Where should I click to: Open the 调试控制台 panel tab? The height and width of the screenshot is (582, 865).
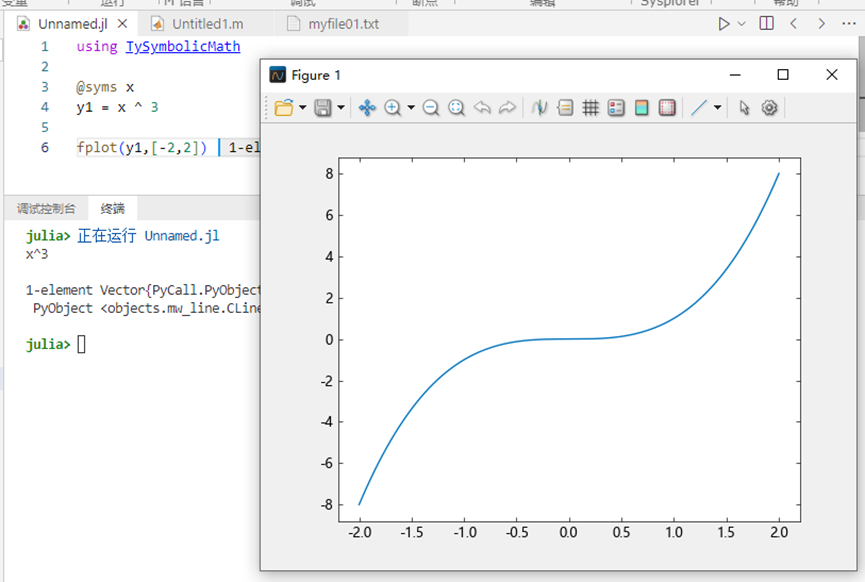[46, 209]
